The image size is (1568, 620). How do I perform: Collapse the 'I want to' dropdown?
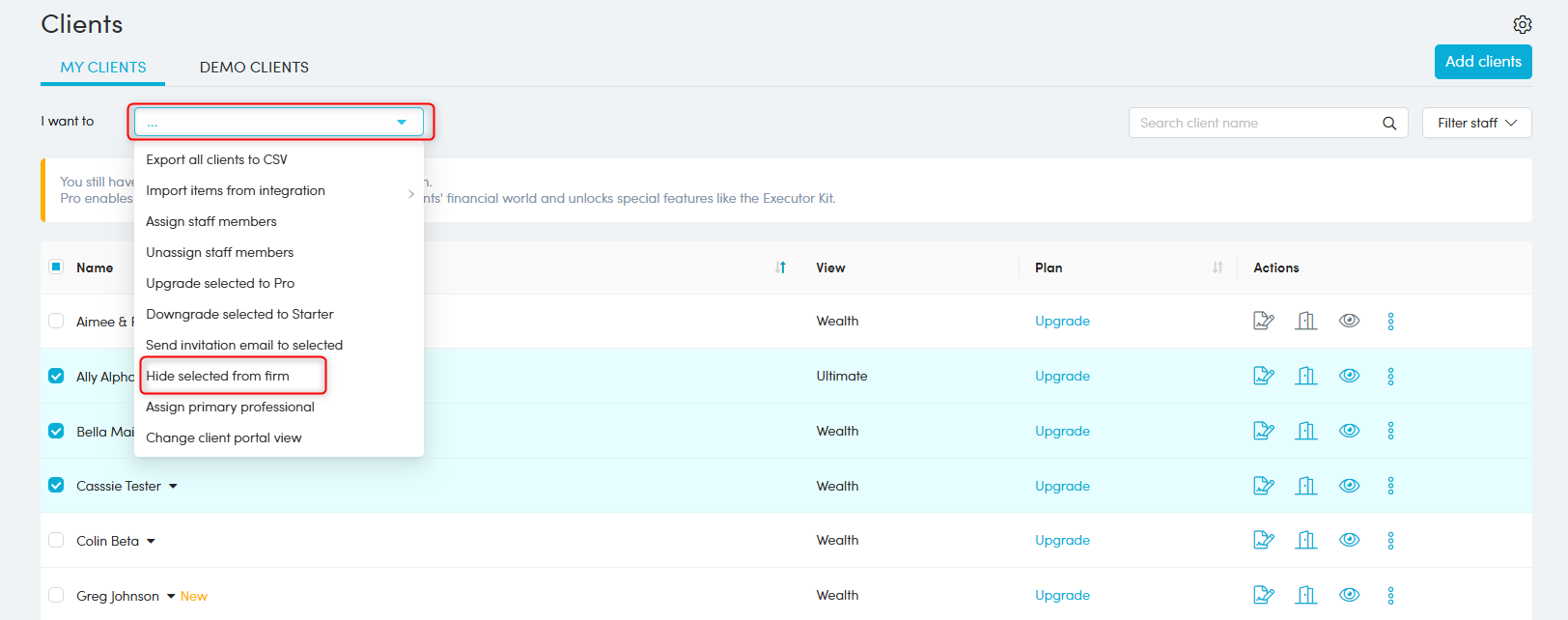pos(402,123)
